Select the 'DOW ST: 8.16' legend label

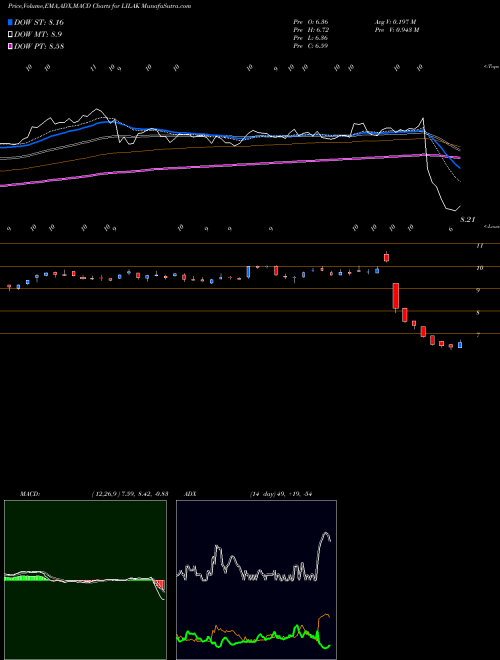coord(39,22)
